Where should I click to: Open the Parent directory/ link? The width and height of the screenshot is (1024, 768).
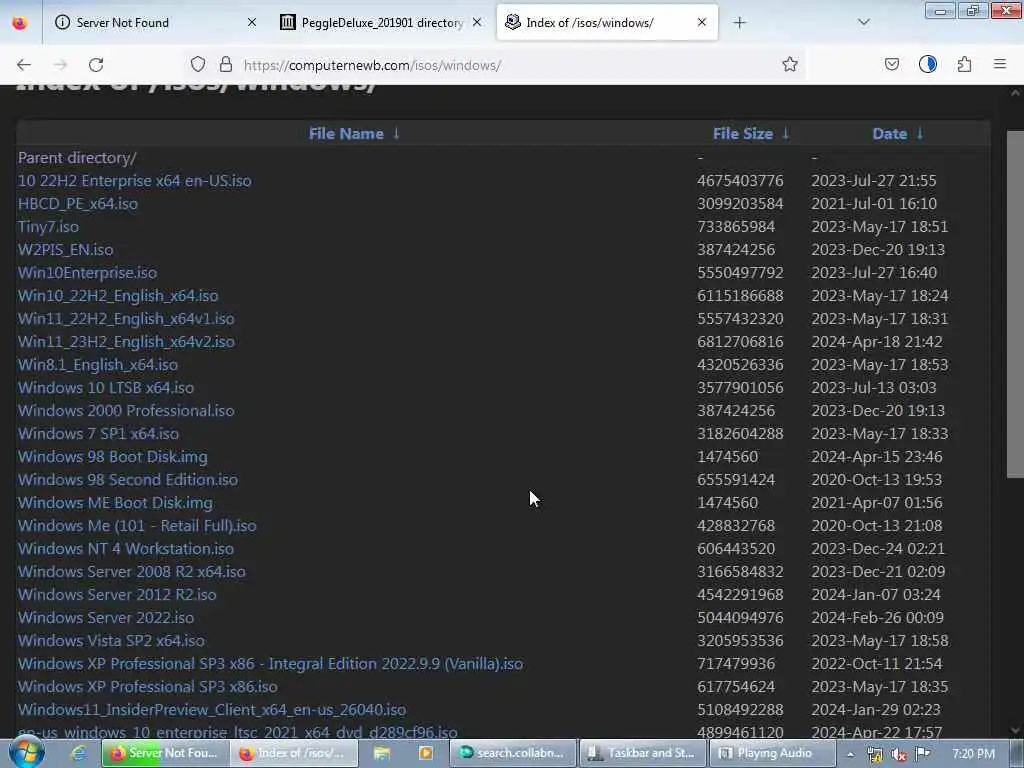pos(77,158)
